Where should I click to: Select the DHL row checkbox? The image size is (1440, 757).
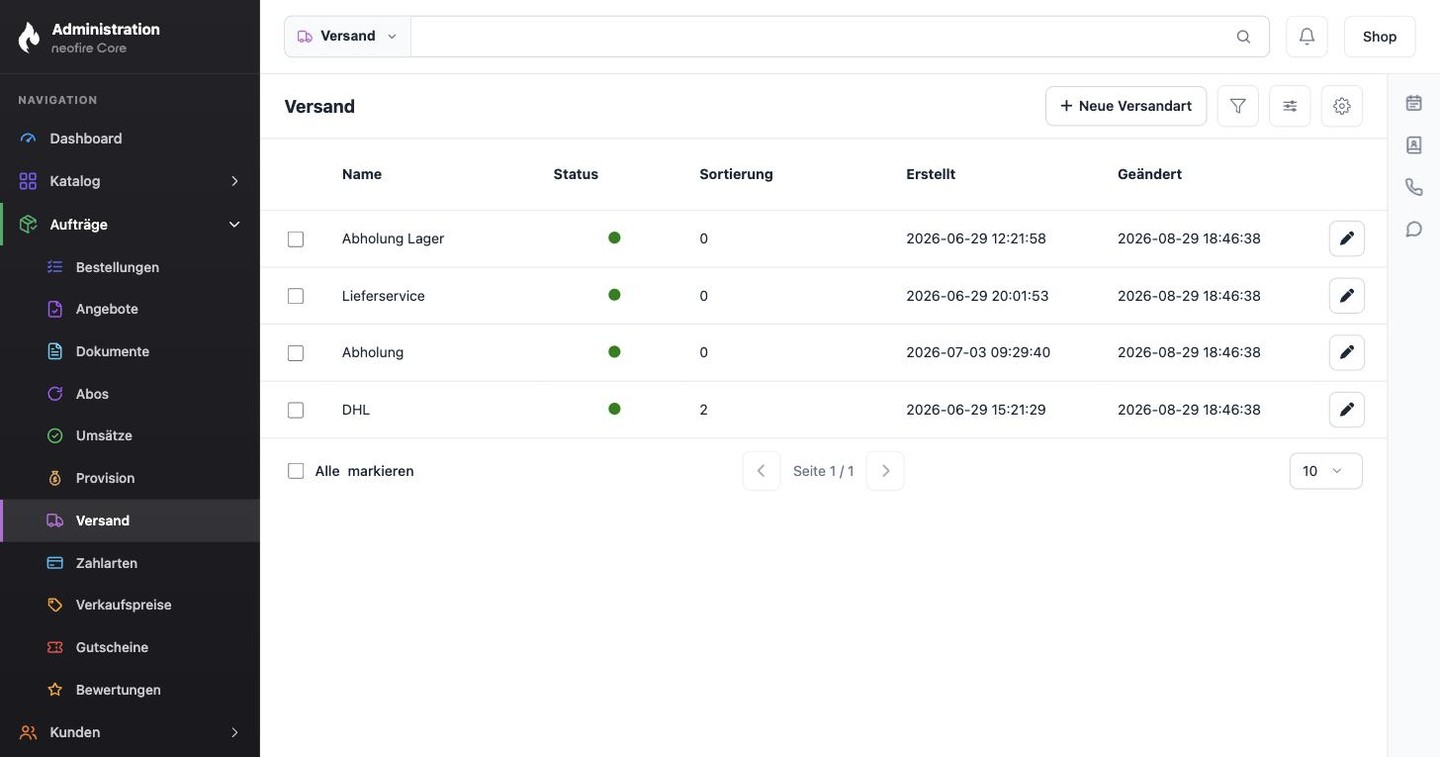click(296, 410)
